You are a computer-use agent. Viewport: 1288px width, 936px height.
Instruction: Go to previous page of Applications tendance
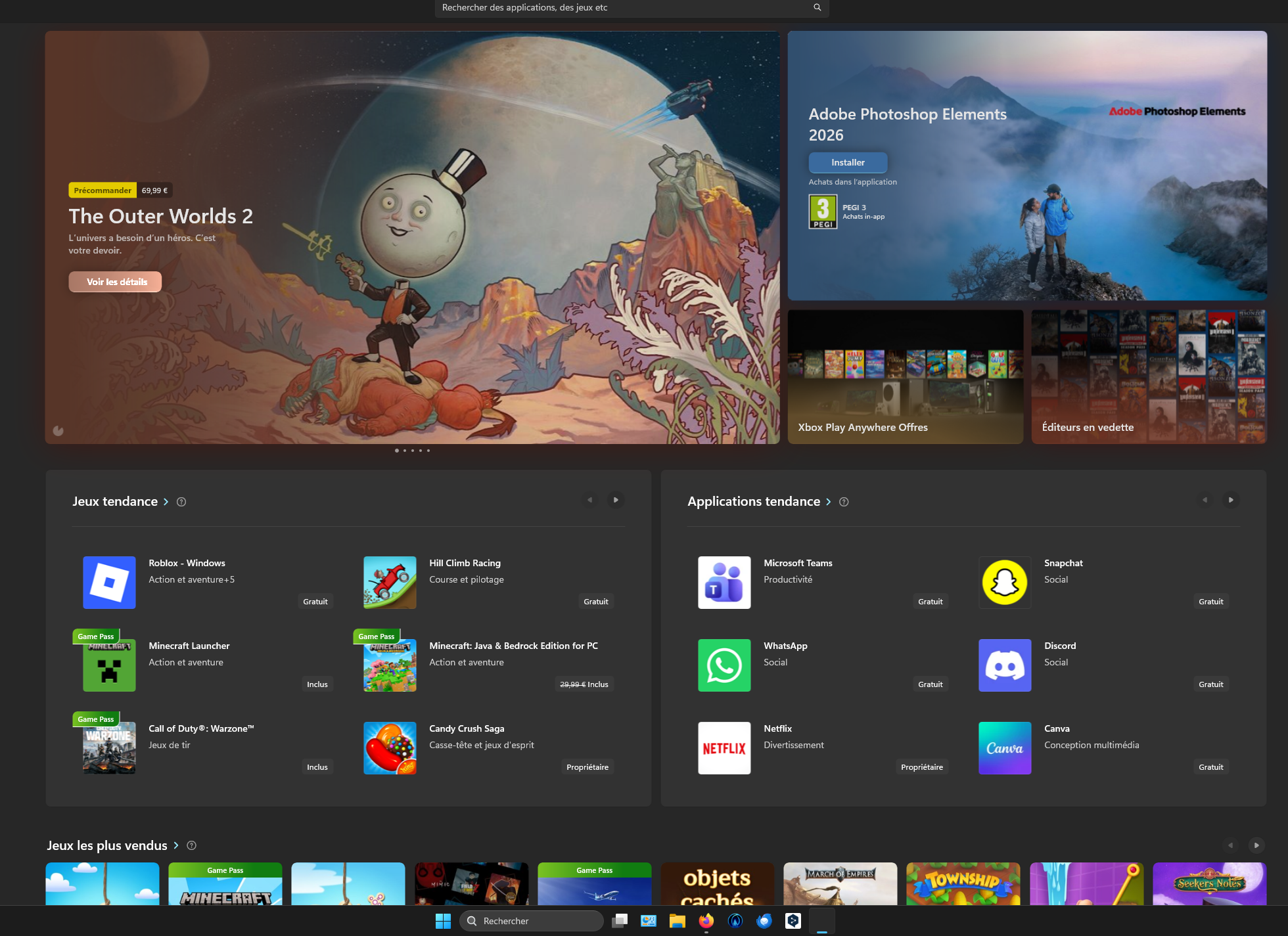click(x=1205, y=500)
